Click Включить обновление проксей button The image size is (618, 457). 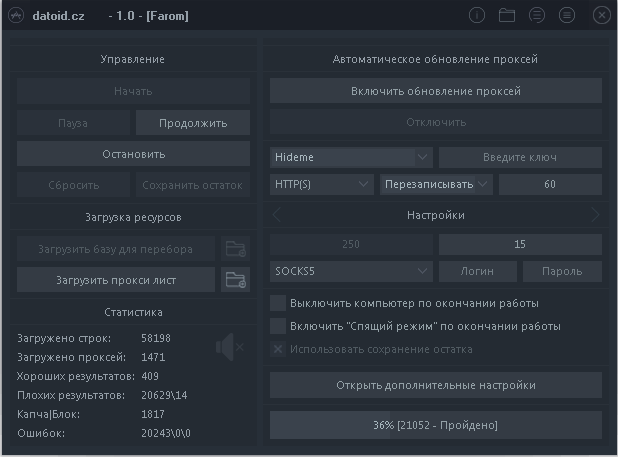[435, 91]
